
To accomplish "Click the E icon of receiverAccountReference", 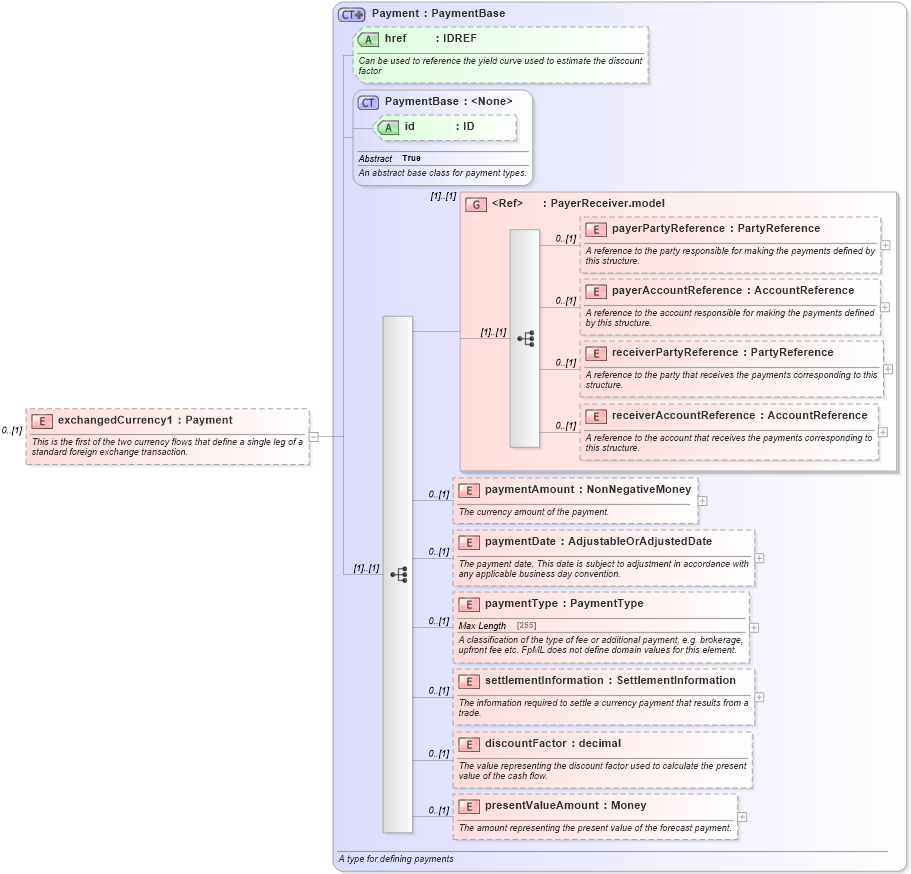I will click(x=596, y=417).
